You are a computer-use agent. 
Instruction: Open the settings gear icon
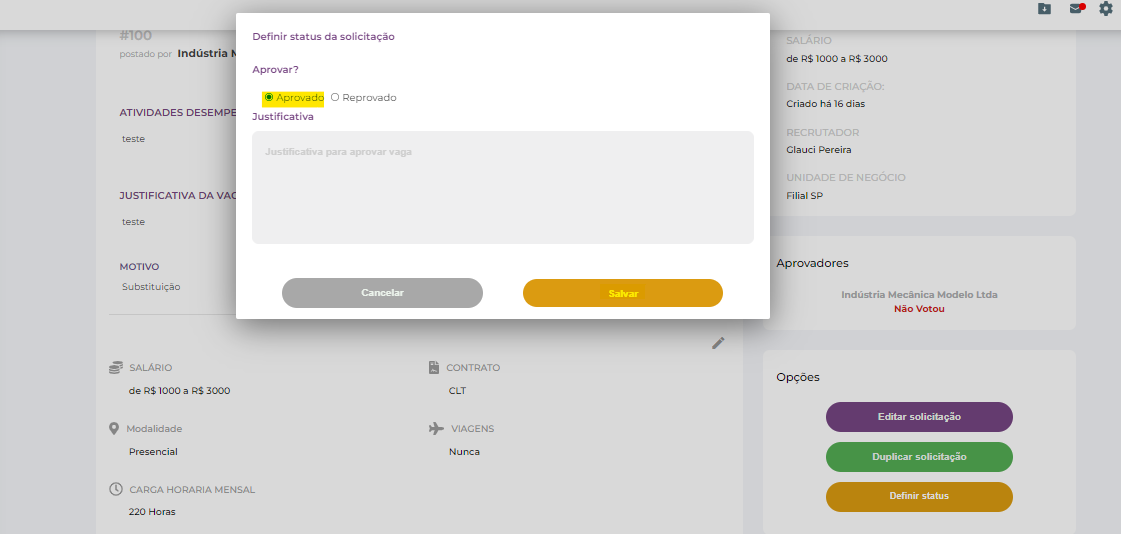[1105, 9]
